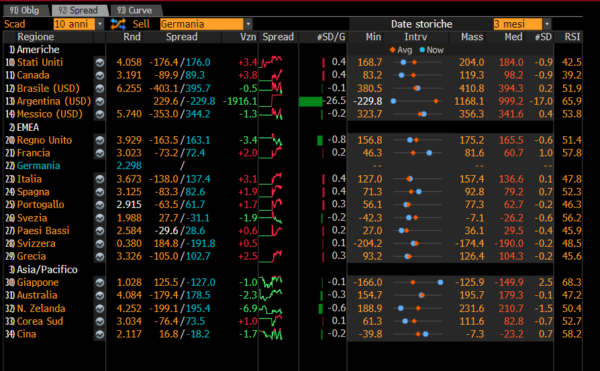Image resolution: width=600 pixels, height=371 pixels.
Task: Open the Germania country dropdown
Action: coord(206,24)
